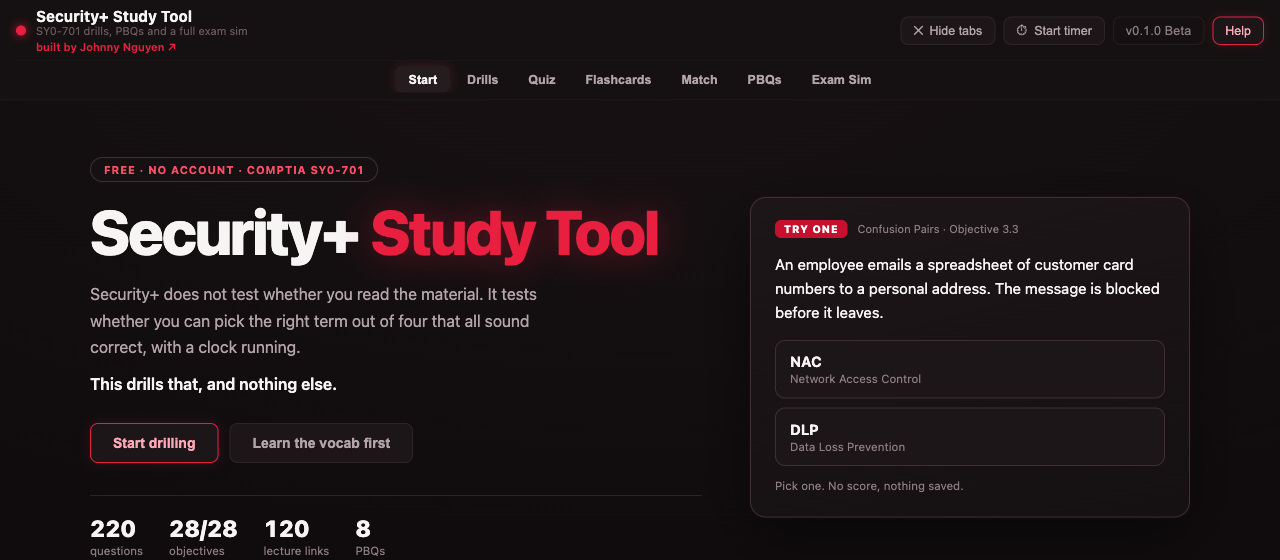This screenshot has width=1280, height=560.
Task: Click the large 'Security+ Study Tool' hero heading
Action: tap(374, 235)
